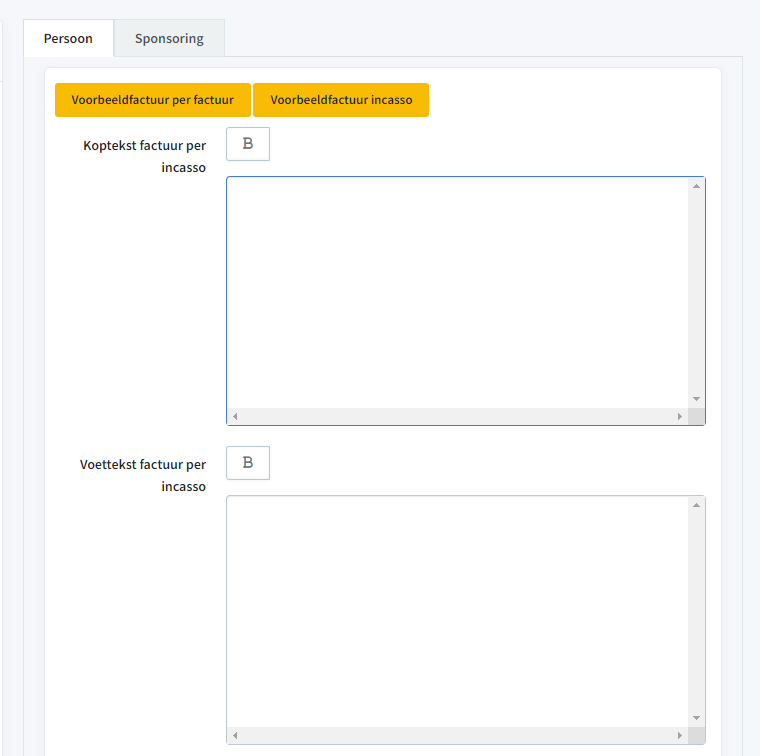Viewport: 760px width, 756px height.
Task: Click scroll left arrow in Koptekst text area
Action: point(235,416)
